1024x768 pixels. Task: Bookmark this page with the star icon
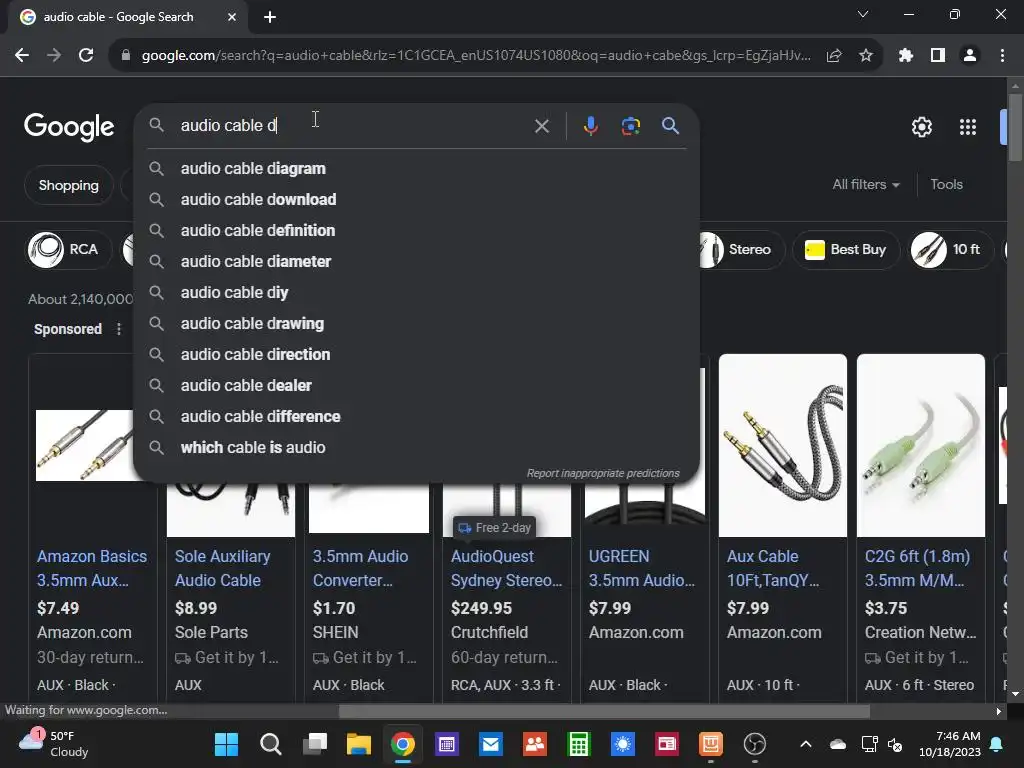click(866, 56)
